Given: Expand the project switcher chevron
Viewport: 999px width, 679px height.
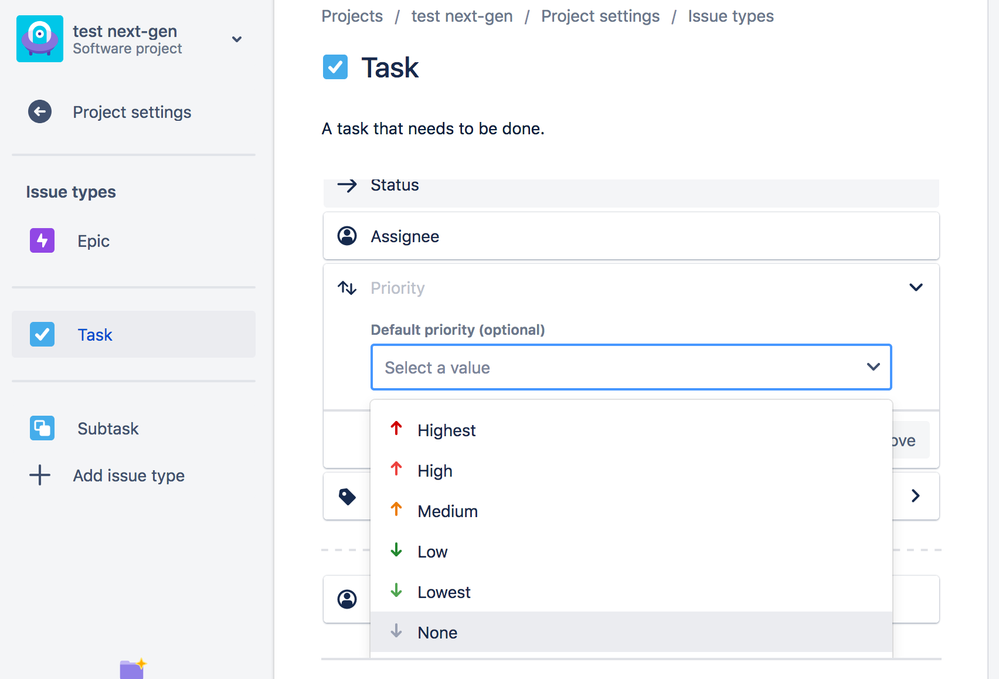Looking at the screenshot, I should pos(237,39).
